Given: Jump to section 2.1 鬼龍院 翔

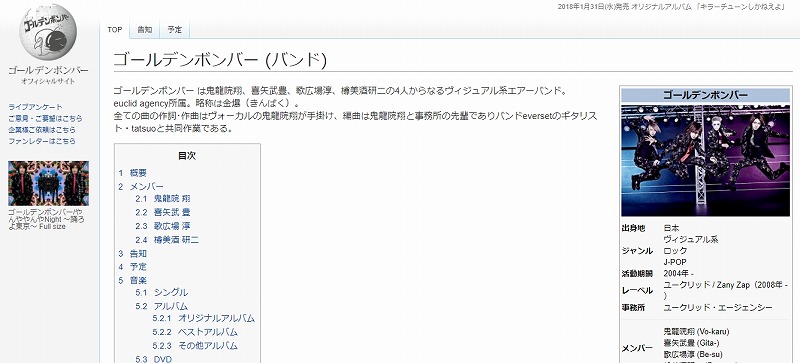Looking at the screenshot, I should coord(163,198).
